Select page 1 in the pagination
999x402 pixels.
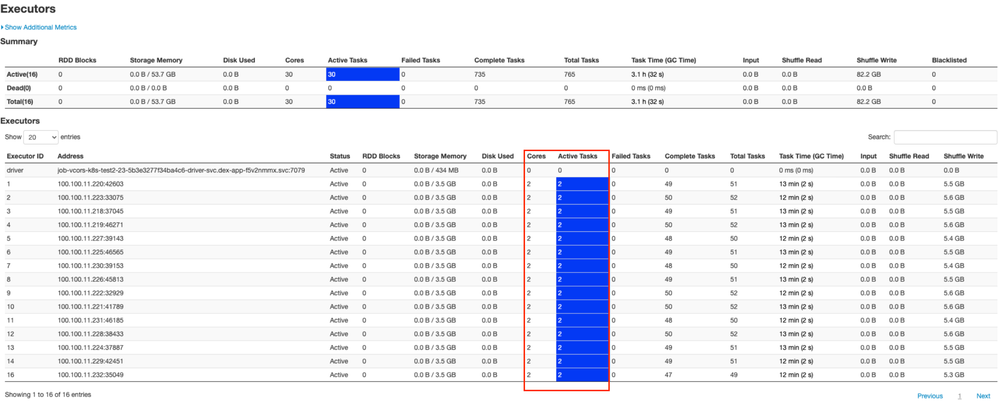click(x=959, y=396)
